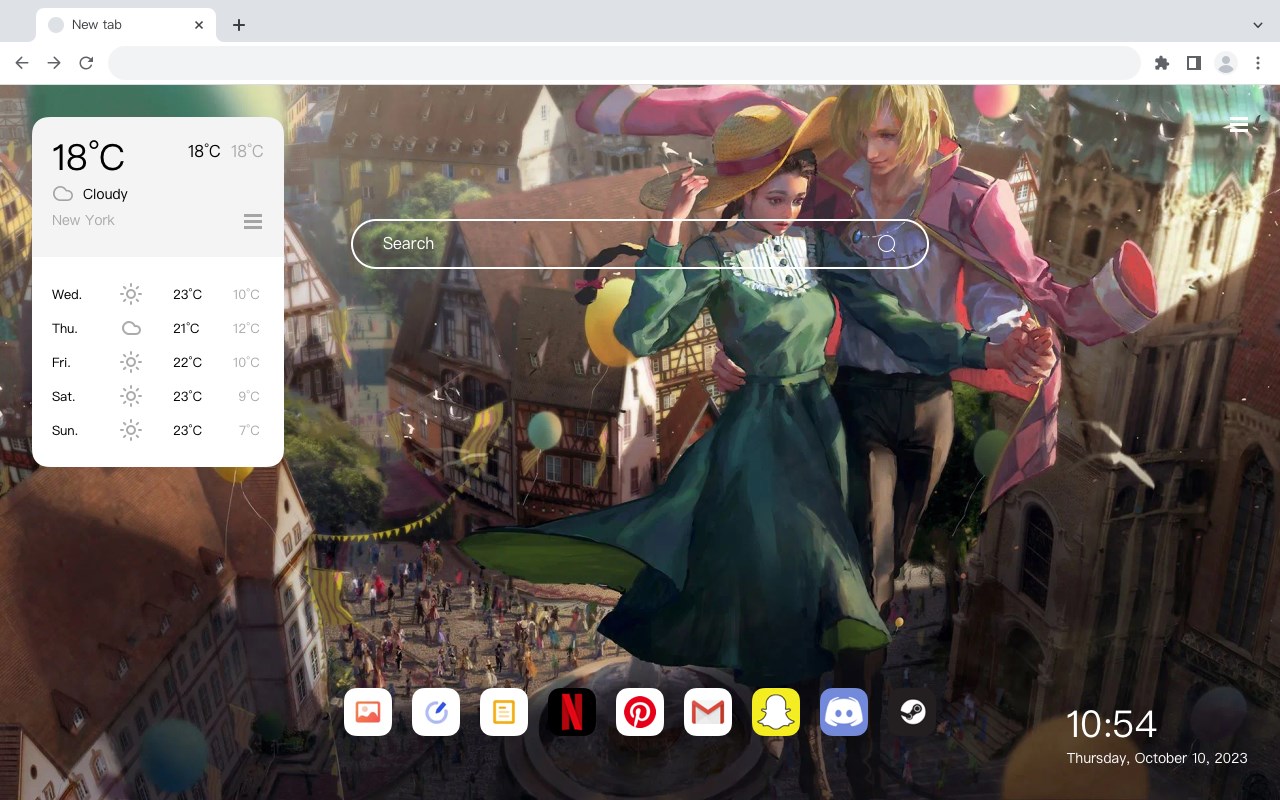Open the Chrome profile avatar
Screen dimensions: 1280x800
pyautogui.click(x=1226, y=63)
